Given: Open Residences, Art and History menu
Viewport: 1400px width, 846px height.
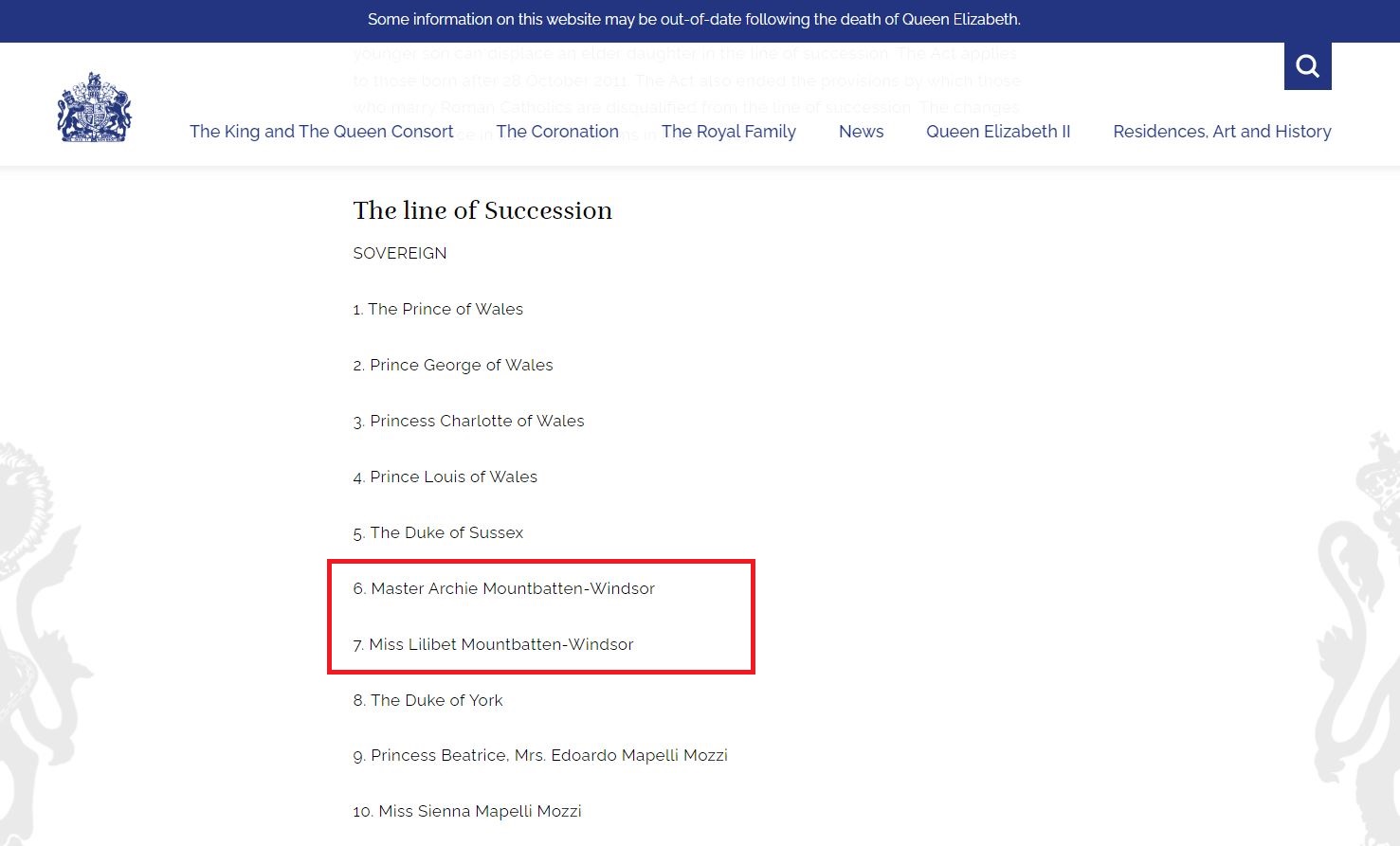Looking at the screenshot, I should tap(1222, 132).
